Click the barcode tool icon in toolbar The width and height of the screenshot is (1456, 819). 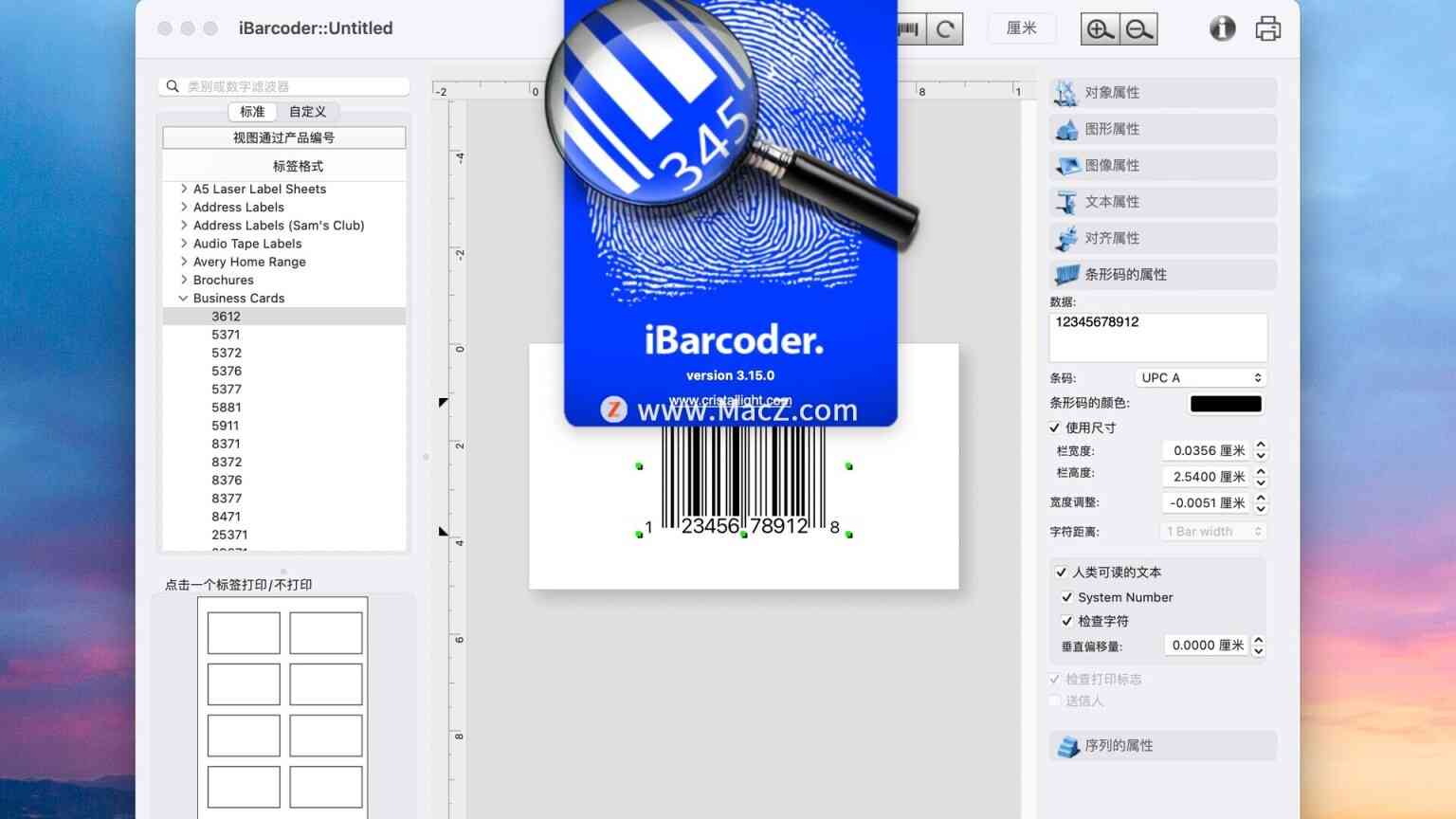[x=909, y=29]
